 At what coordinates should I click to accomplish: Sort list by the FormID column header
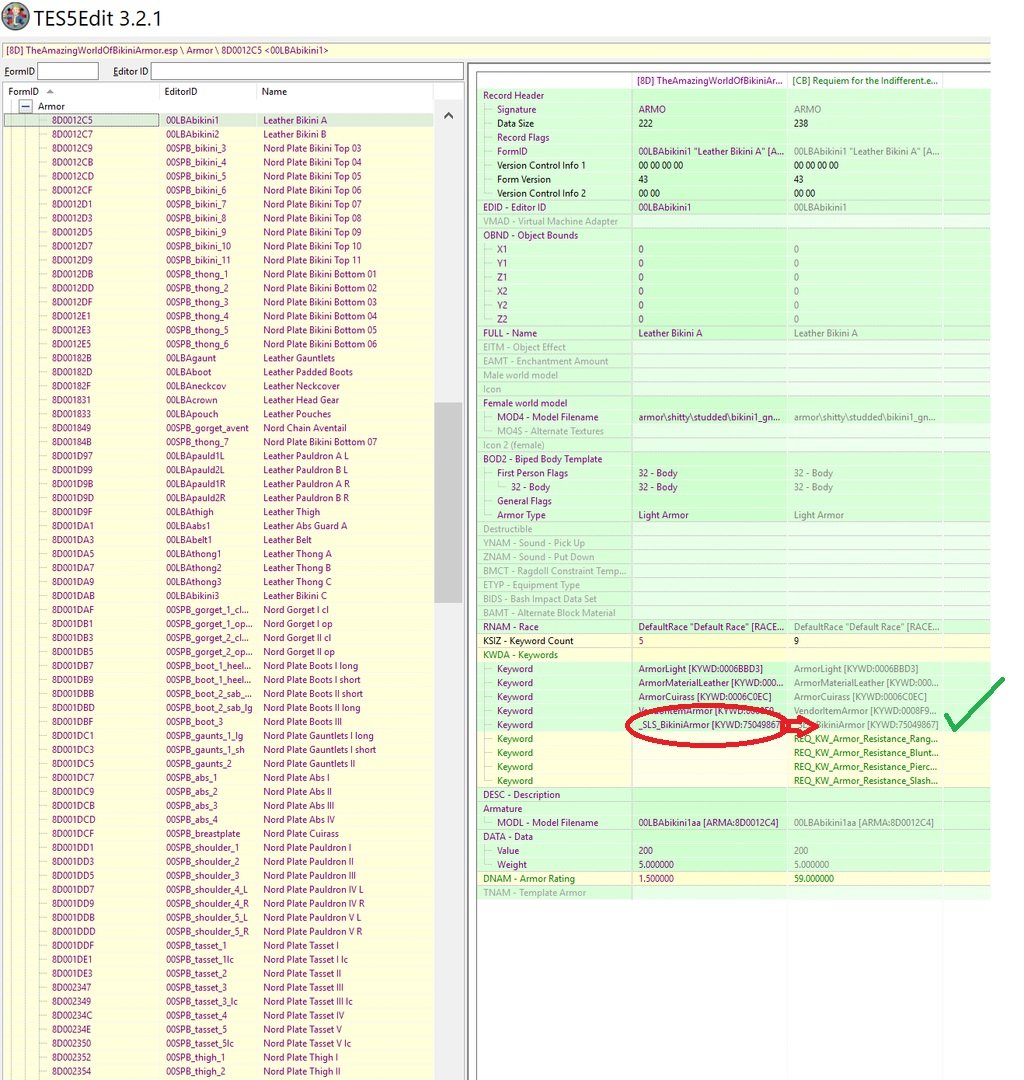81,92
